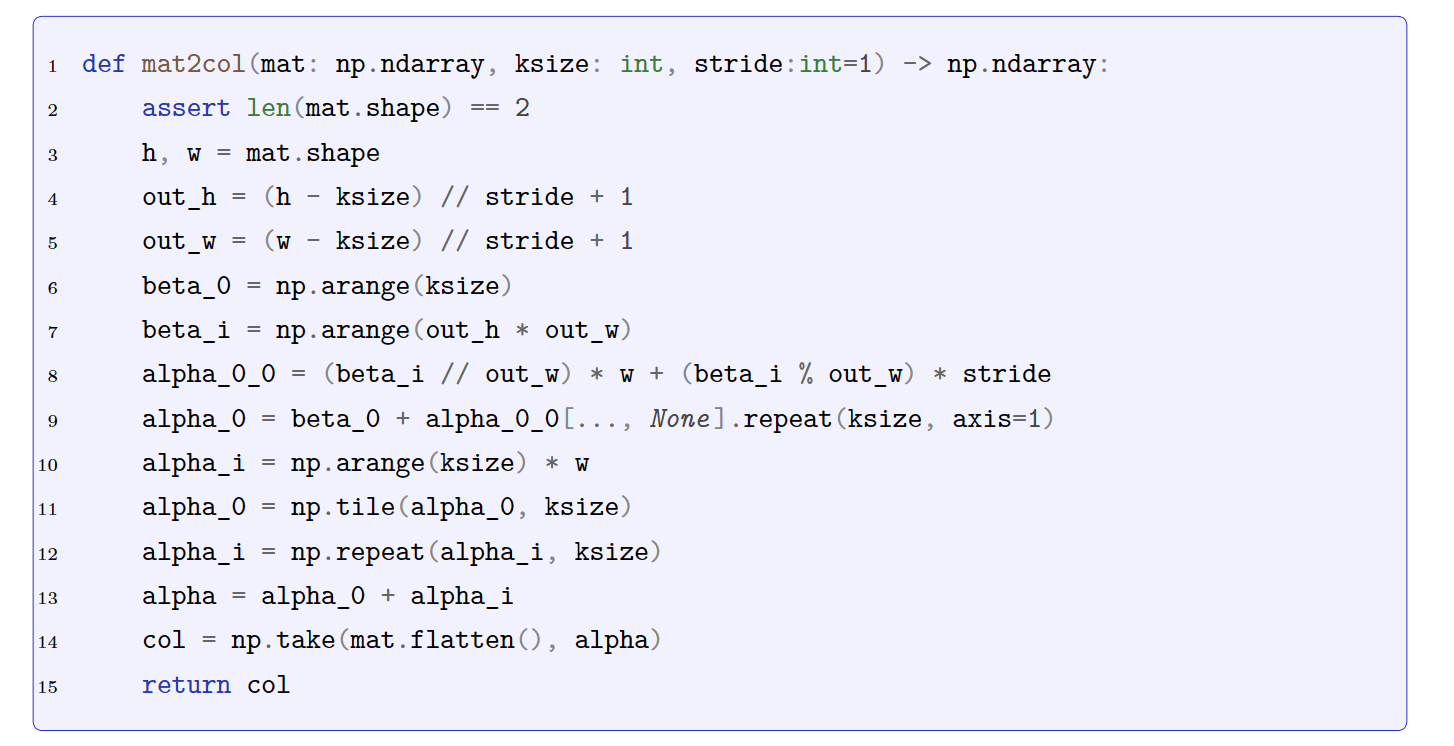
Task: Click line number 5 in the gutter
Action: 52,243
